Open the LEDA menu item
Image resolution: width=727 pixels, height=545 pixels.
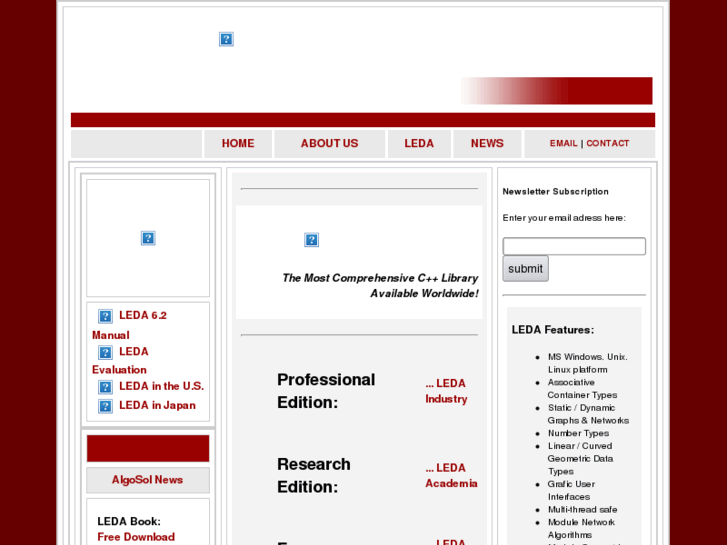pos(419,143)
